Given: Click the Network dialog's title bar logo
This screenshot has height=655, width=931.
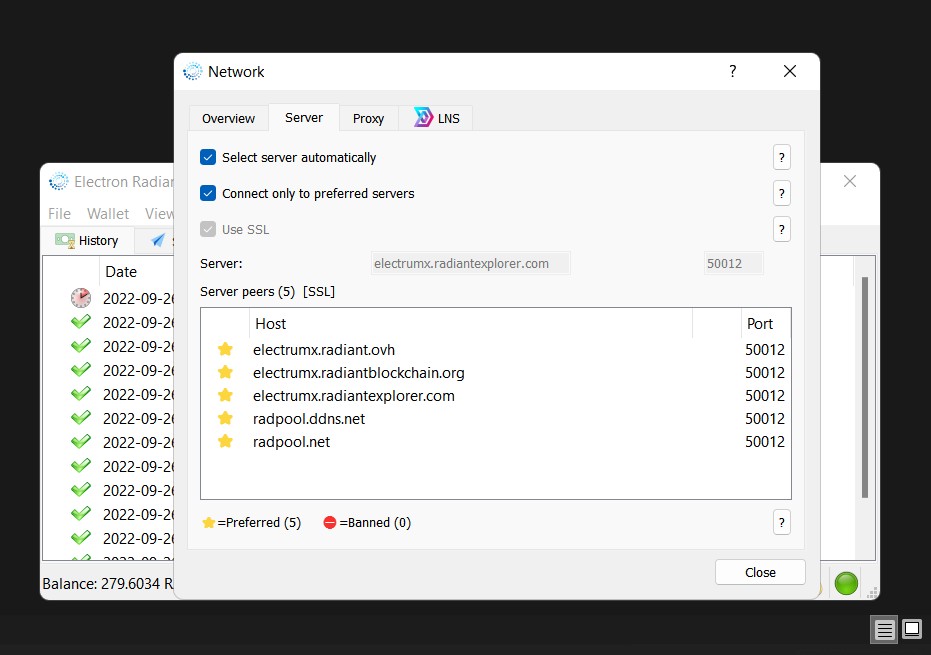Looking at the screenshot, I should 192,71.
